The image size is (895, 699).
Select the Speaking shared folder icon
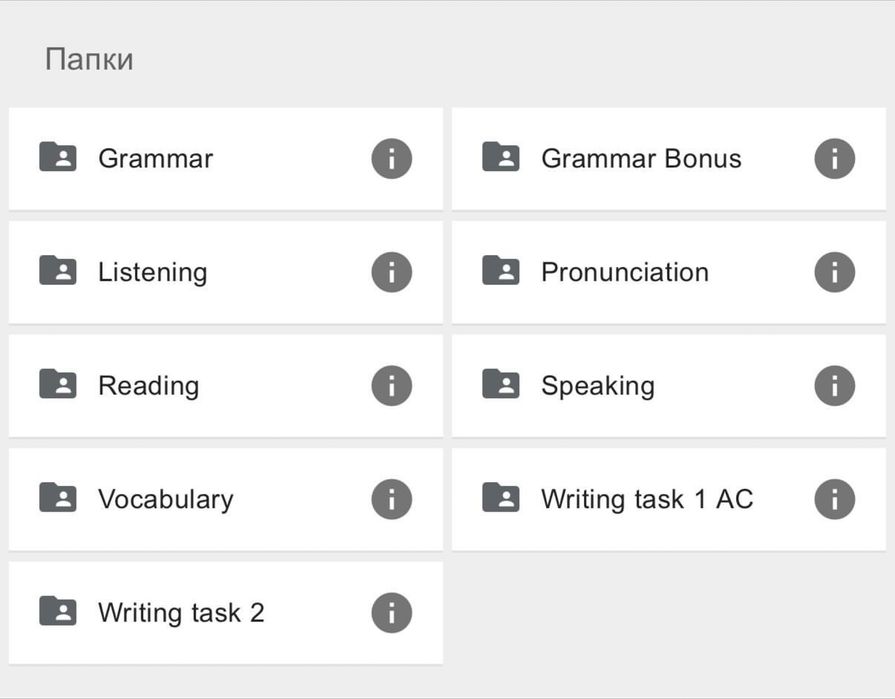coord(501,384)
